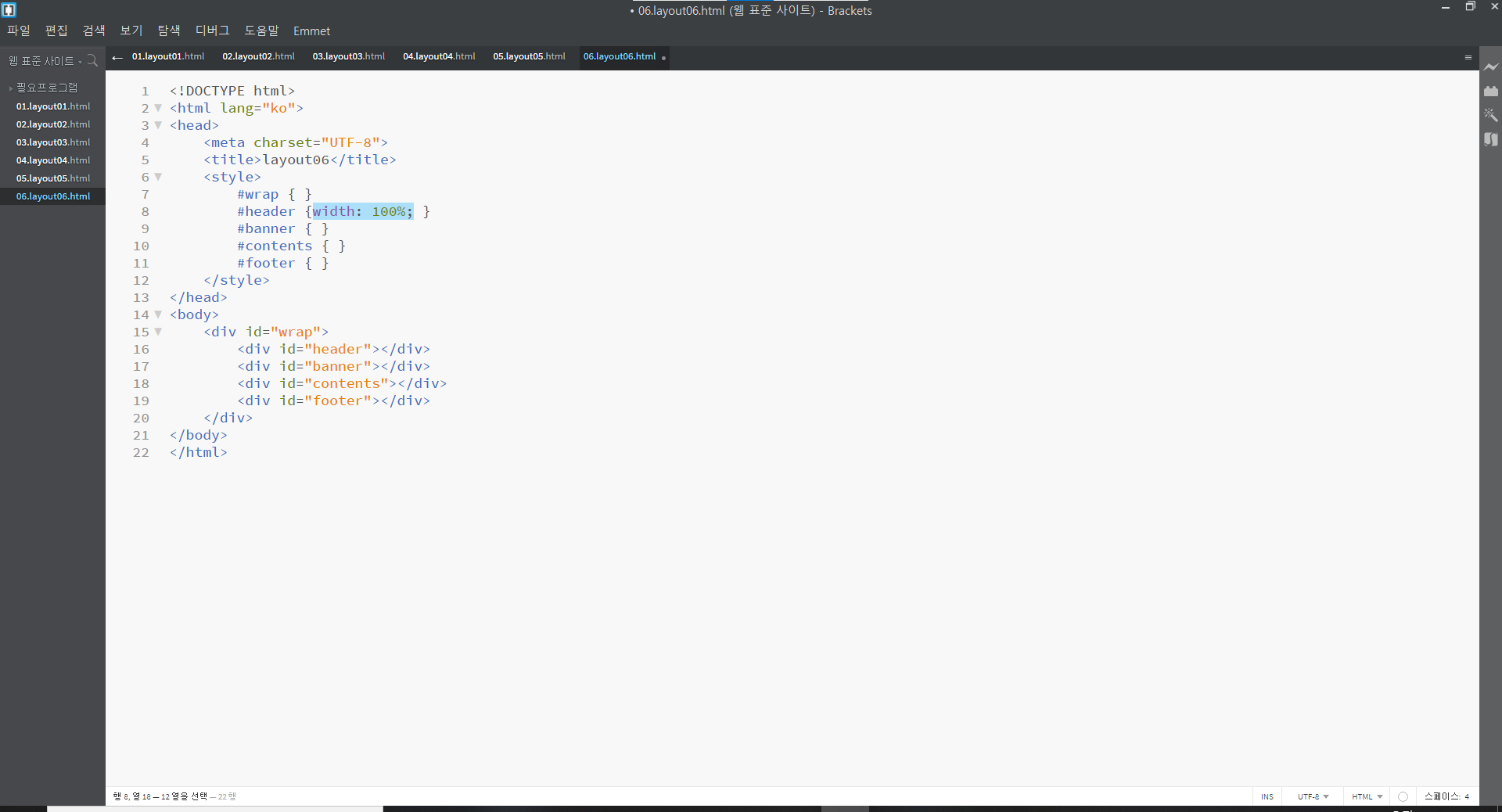
Task: Click the #banner selector on line 9
Action: coord(266,228)
